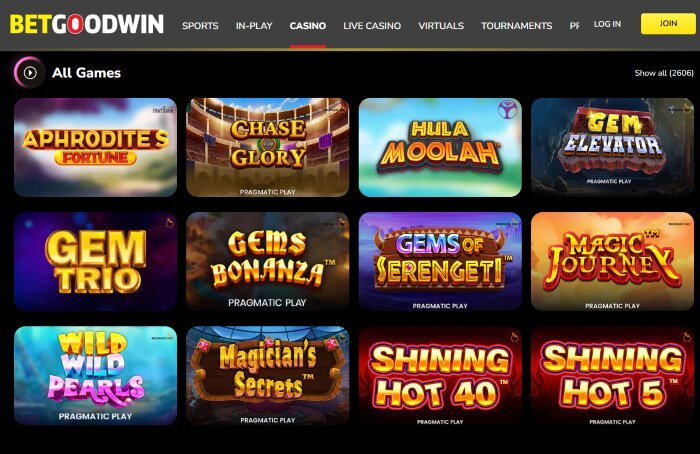
Task: Launch the Gems Bonanza game
Action: click(268, 261)
